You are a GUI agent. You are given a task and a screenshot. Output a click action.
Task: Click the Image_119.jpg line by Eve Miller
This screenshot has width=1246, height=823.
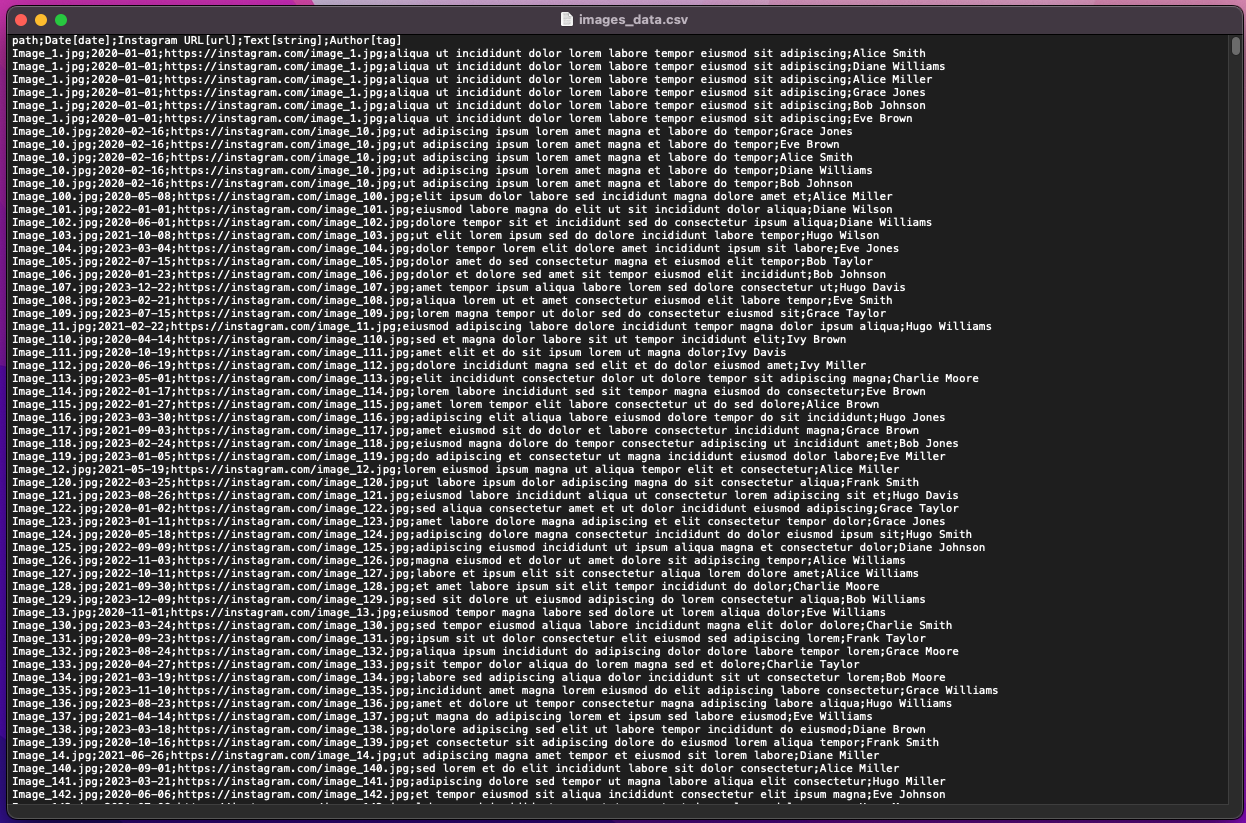(479, 456)
